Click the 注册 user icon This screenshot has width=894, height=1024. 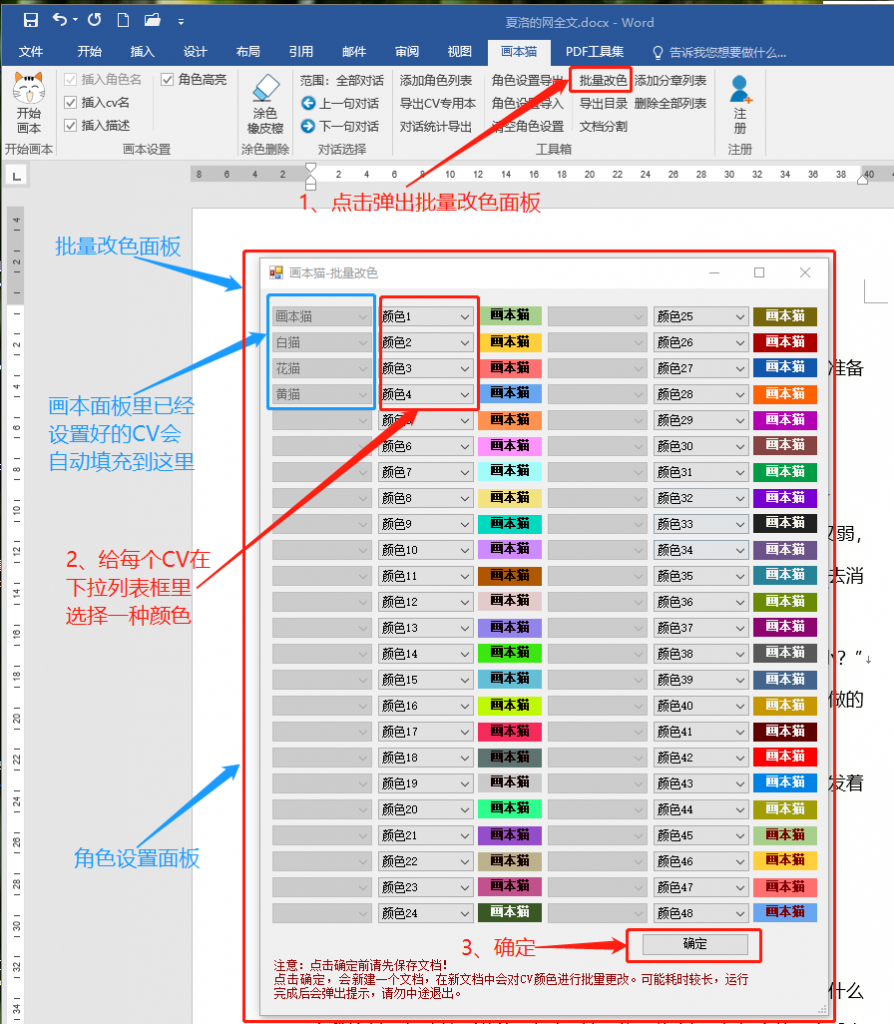tap(740, 89)
